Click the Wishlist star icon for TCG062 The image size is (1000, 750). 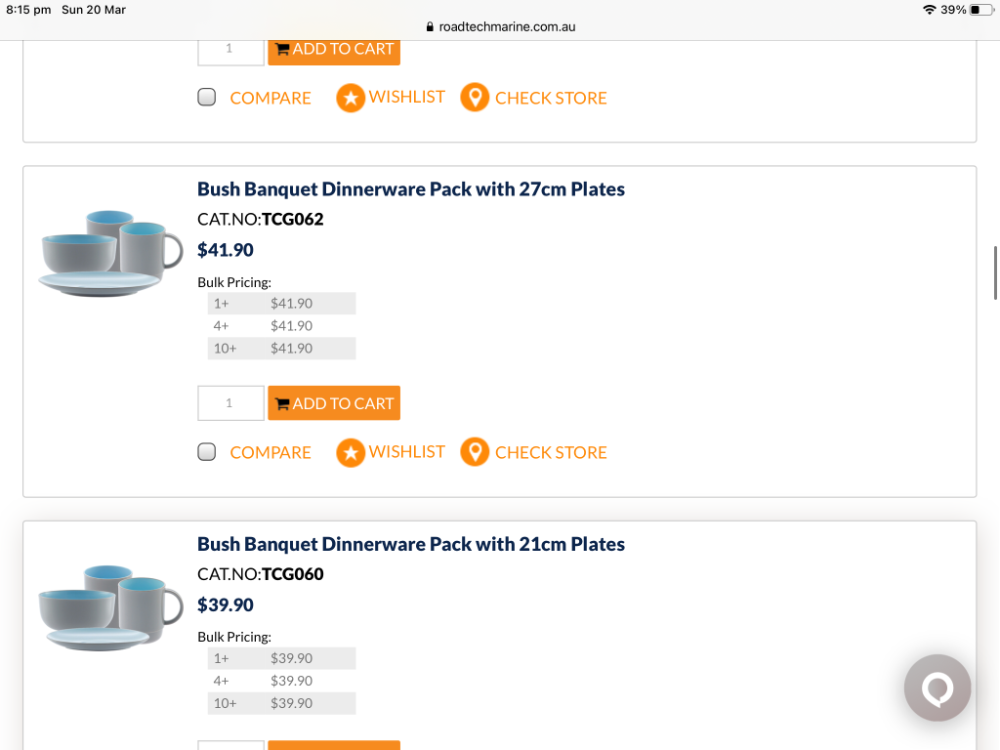pyautogui.click(x=350, y=453)
